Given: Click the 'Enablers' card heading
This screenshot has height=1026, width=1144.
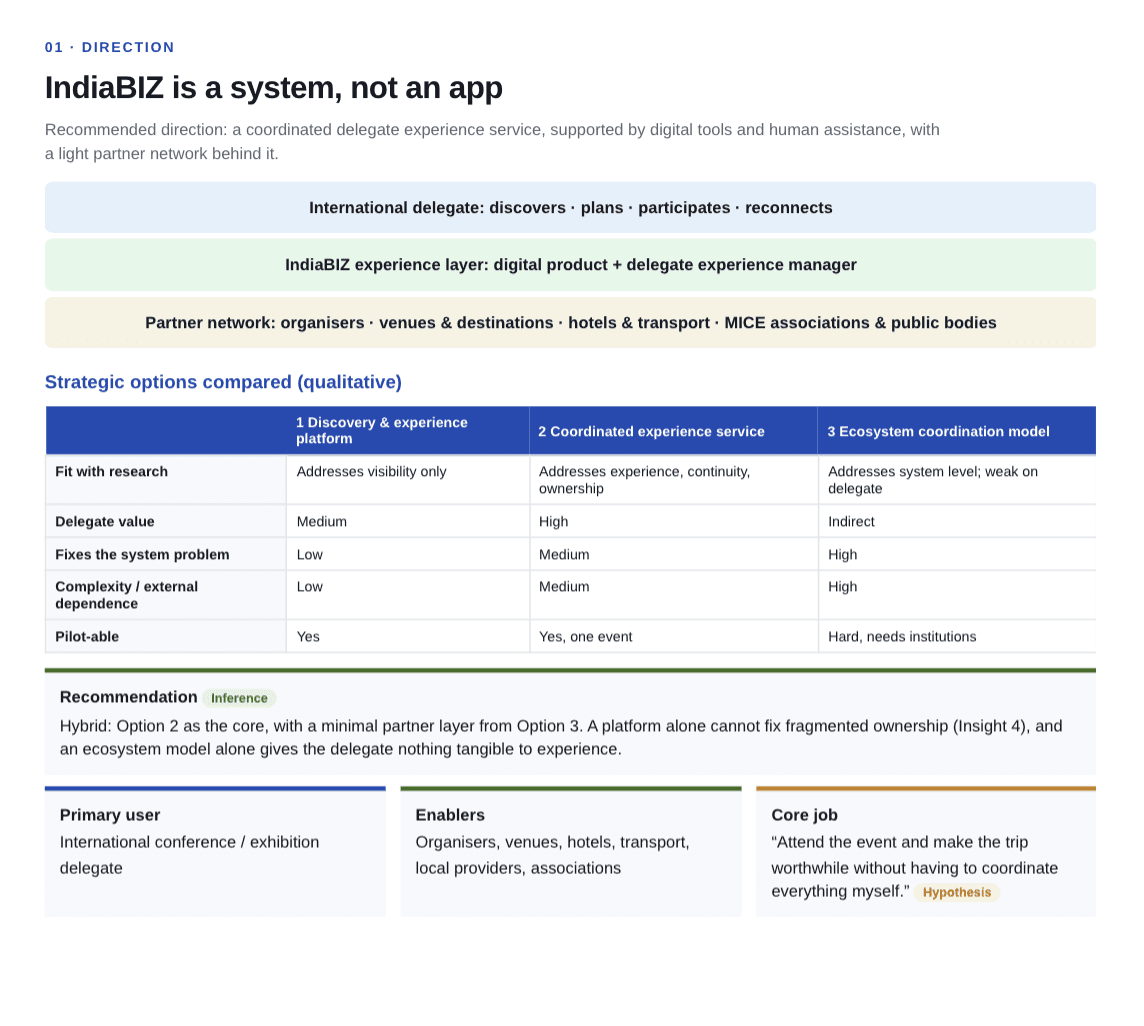Looking at the screenshot, I should [450, 815].
